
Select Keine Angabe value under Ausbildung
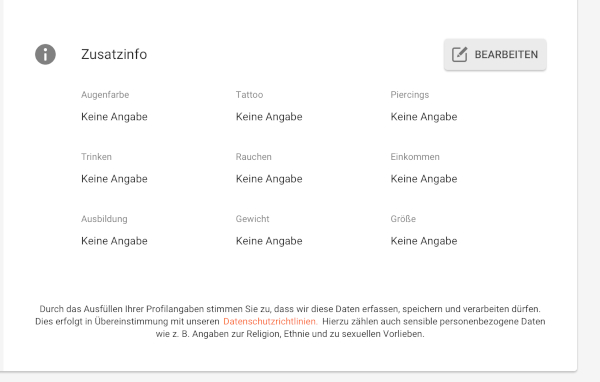point(114,241)
